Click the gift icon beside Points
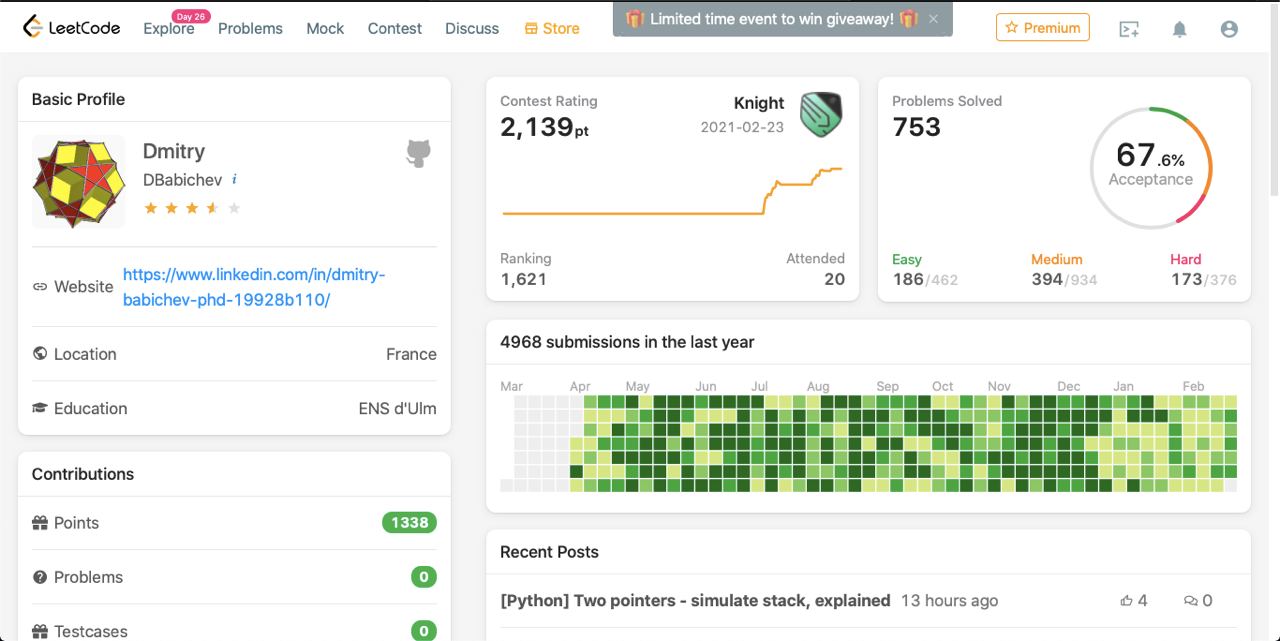The width and height of the screenshot is (1280, 641). tap(40, 523)
